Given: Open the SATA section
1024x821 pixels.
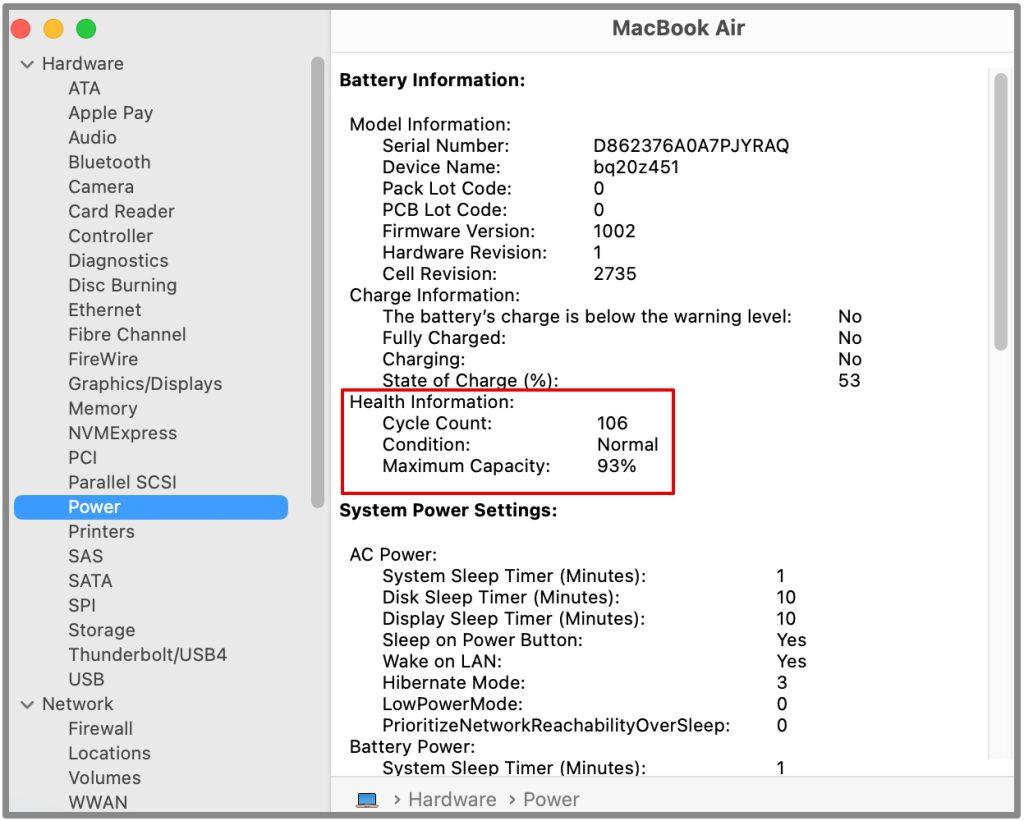Looking at the screenshot, I should [x=90, y=581].
